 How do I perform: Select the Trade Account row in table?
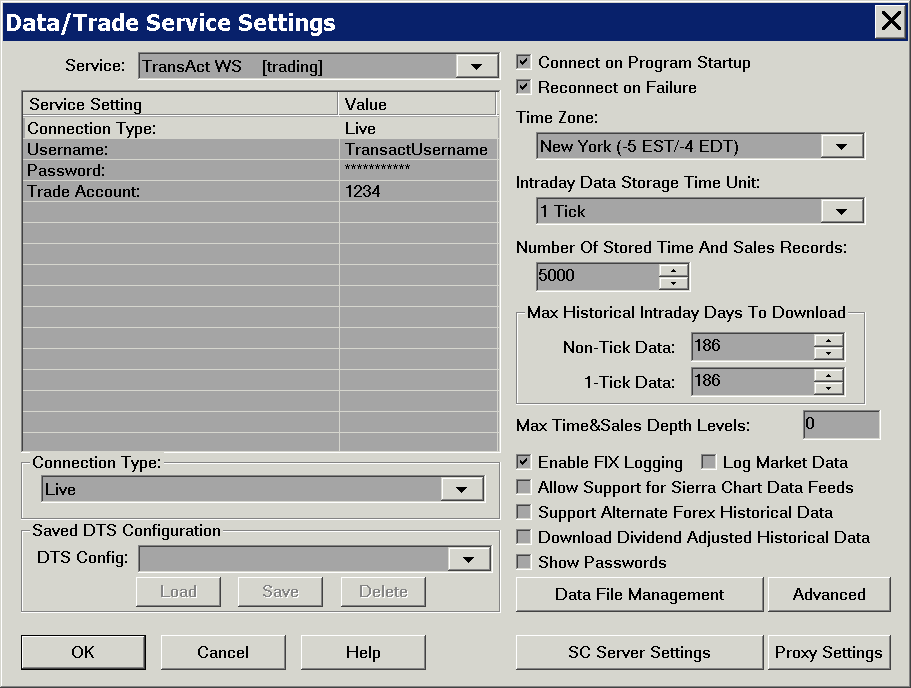click(260, 191)
